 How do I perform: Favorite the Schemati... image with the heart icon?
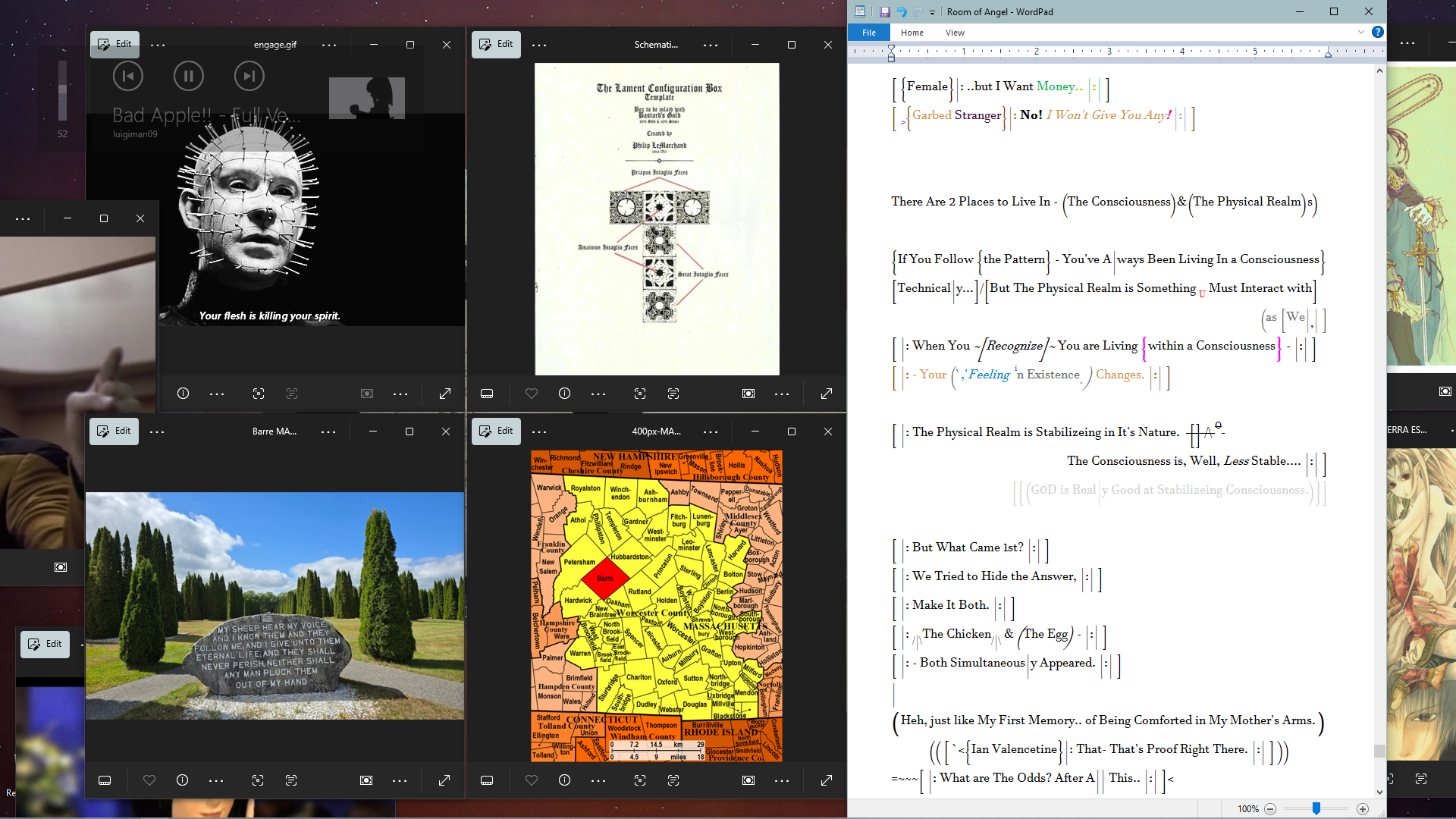coord(531,394)
